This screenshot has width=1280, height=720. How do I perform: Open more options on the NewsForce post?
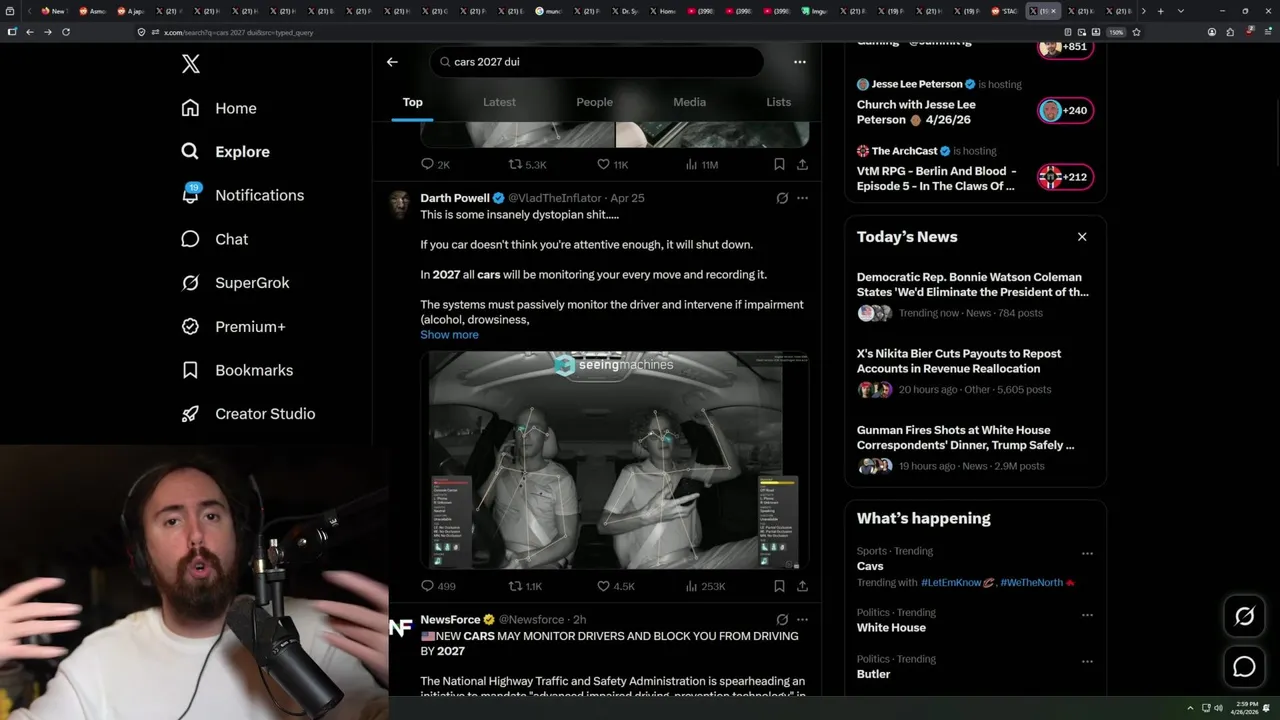tap(802, 620)
